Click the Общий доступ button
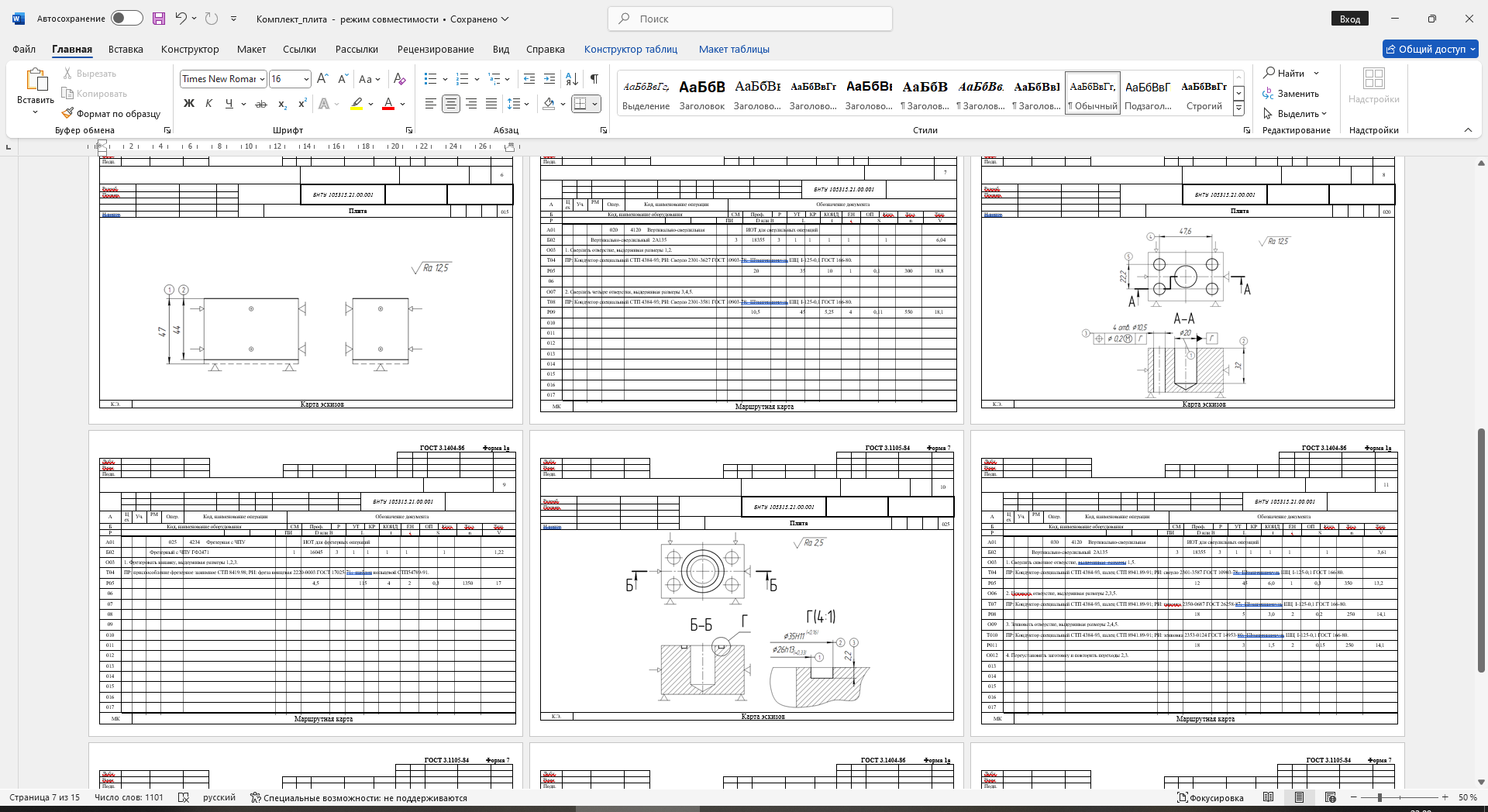The image size is (1488, 812). pos(1431,49)
